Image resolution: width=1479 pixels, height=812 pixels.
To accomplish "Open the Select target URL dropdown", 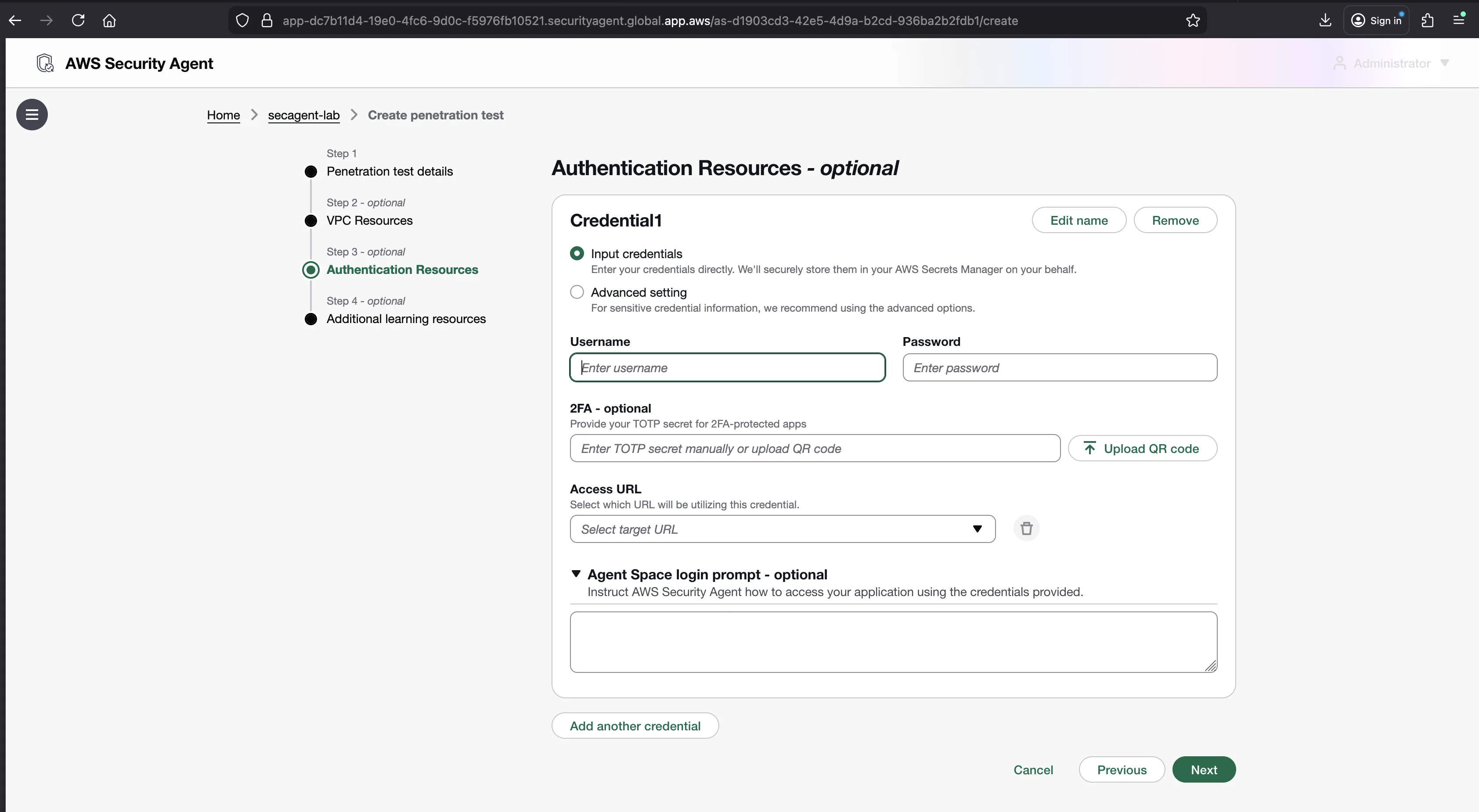I will [783, 528].
